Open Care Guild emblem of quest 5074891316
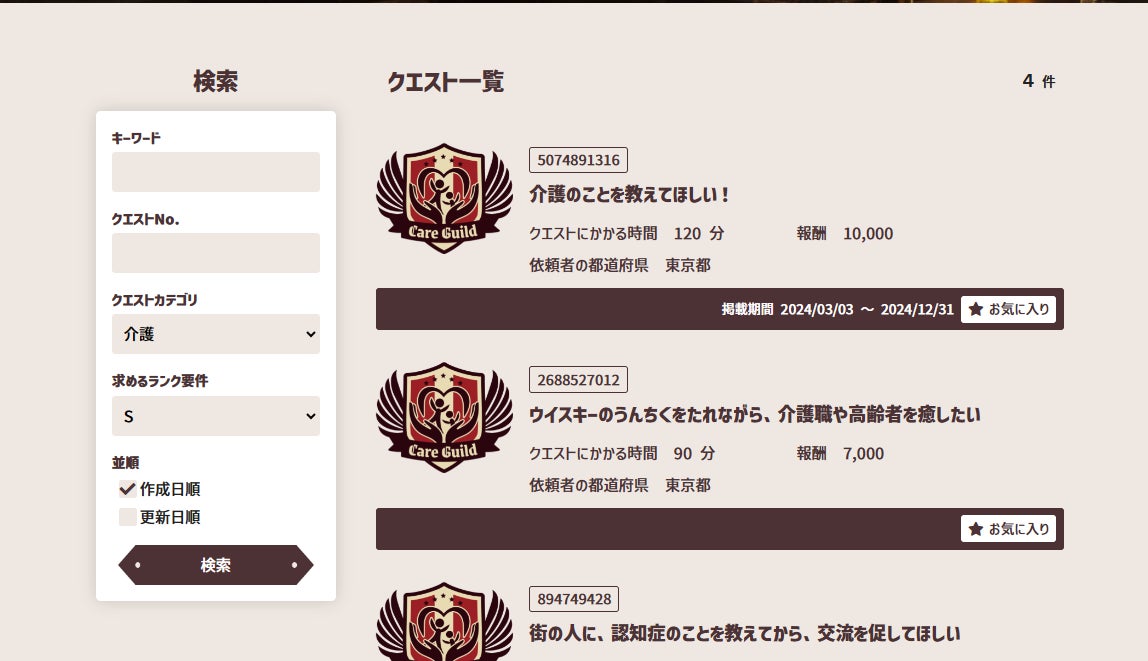The image size is (1148, 661). 444,198
